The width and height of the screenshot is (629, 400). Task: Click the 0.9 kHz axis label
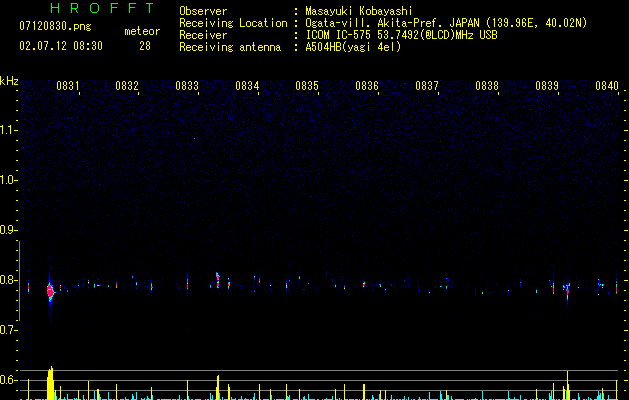coord(8,230)
